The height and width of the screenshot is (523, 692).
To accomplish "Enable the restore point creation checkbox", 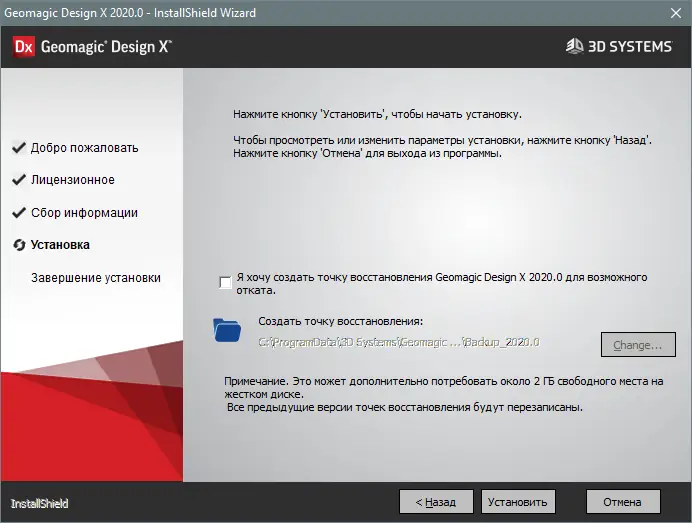I will tap(225, 282).
